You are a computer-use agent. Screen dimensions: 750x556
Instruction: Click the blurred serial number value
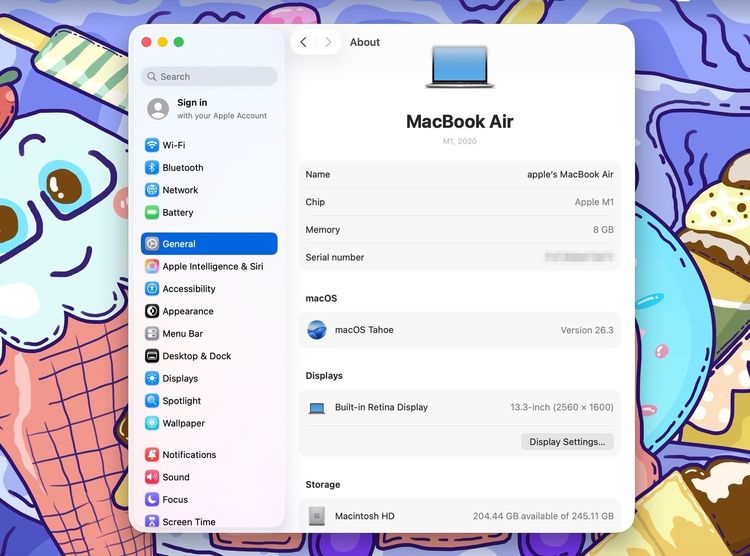tap(579, 257)
